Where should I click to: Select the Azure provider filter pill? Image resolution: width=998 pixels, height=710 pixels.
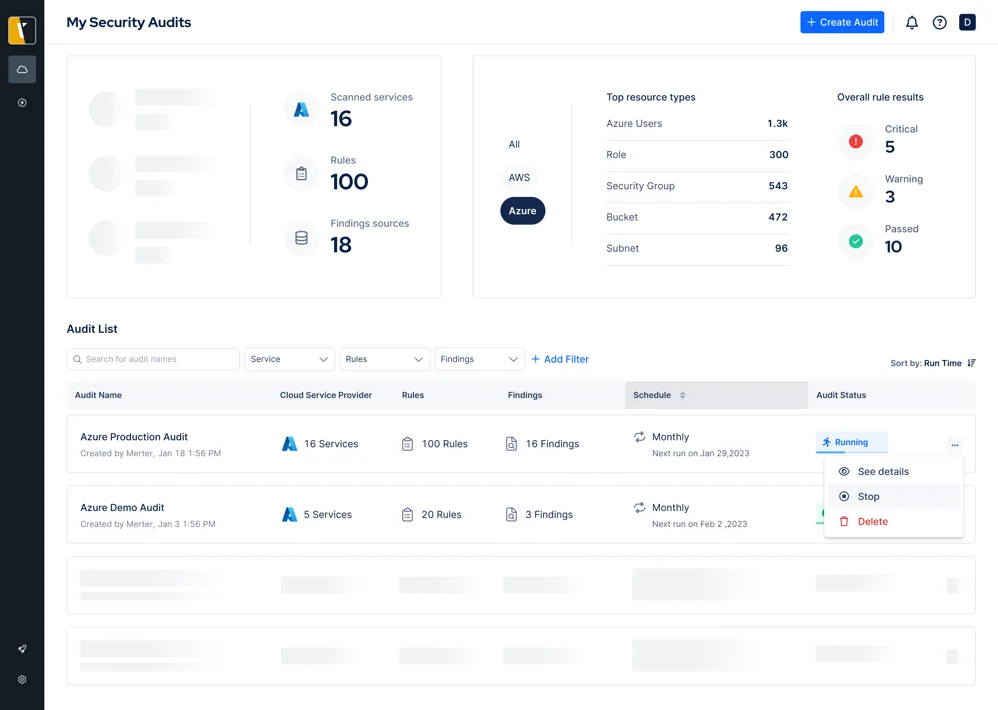pos(522,211)
